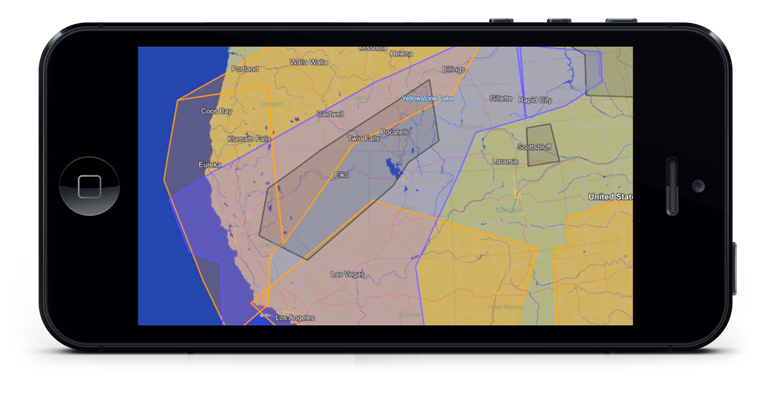Click the Gillette city label

pyautogui.click(x=501, y=98)
